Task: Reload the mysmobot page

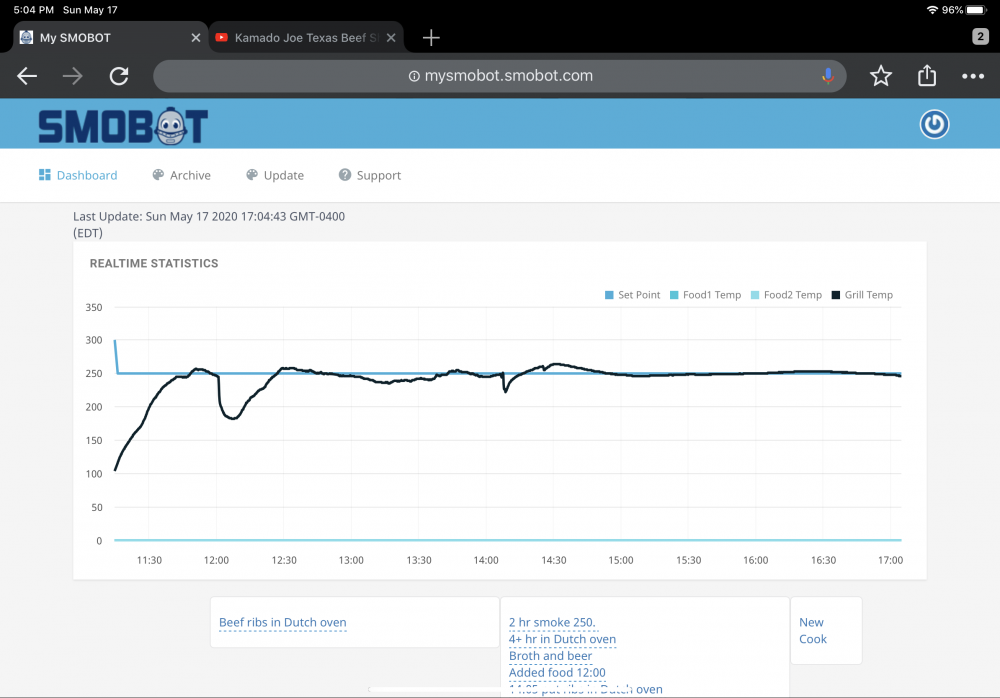Action: click(x=119, y=76)
